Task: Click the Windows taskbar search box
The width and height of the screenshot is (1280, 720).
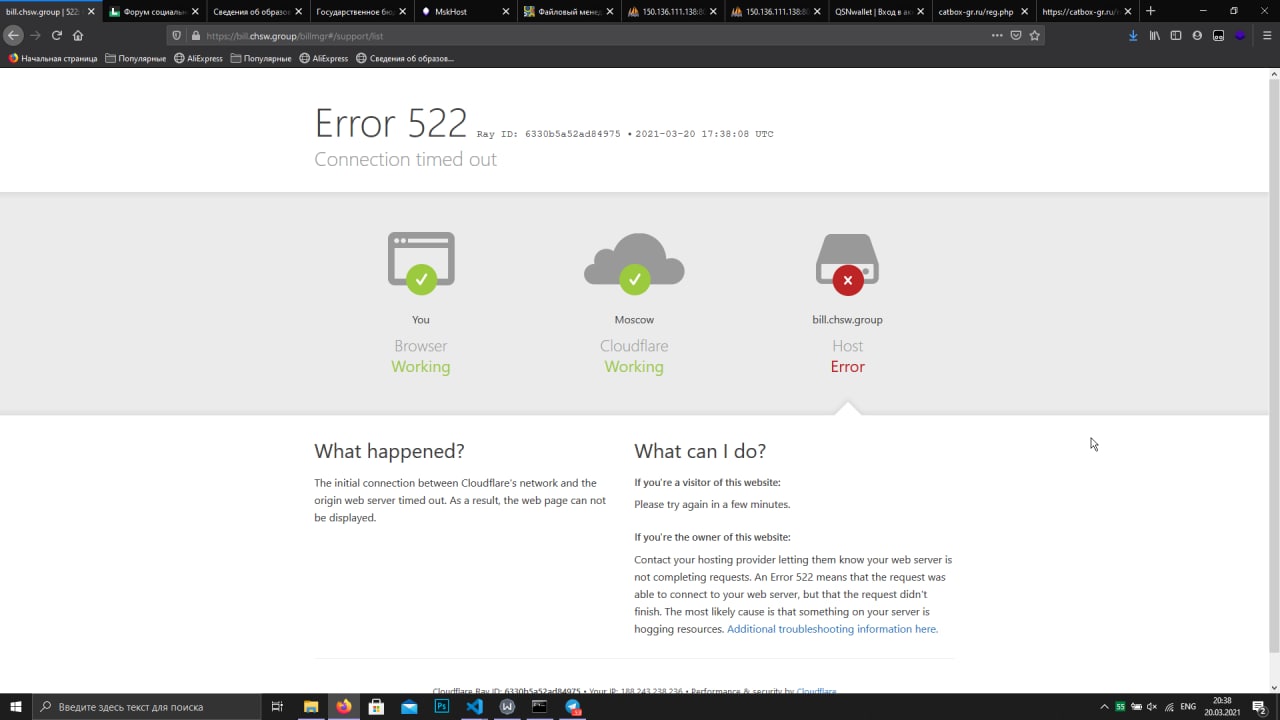Action: (x=148, y=707)
